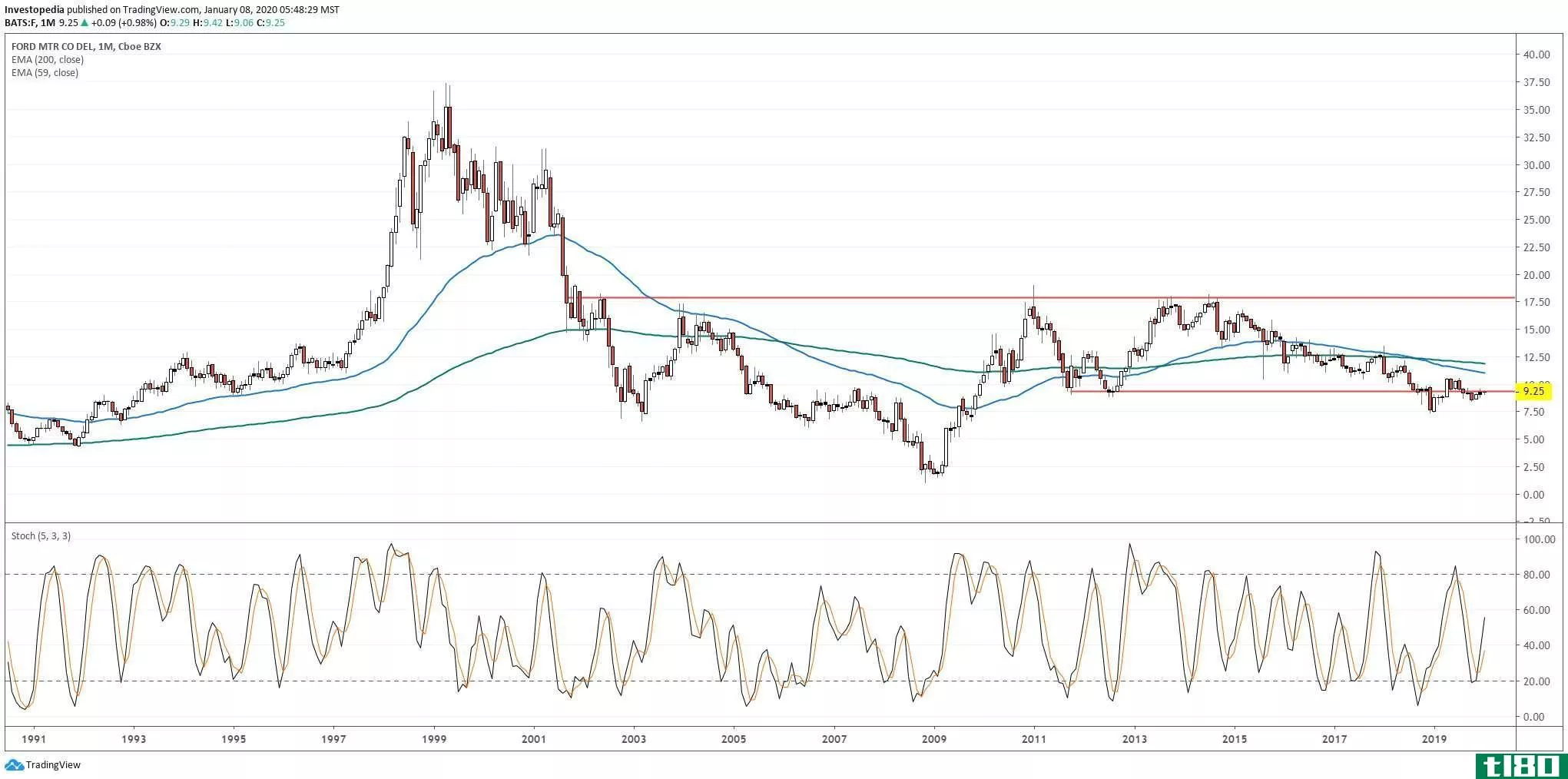Click 20.00 on the upper price axis
1568x779 pixels.
1536,275
